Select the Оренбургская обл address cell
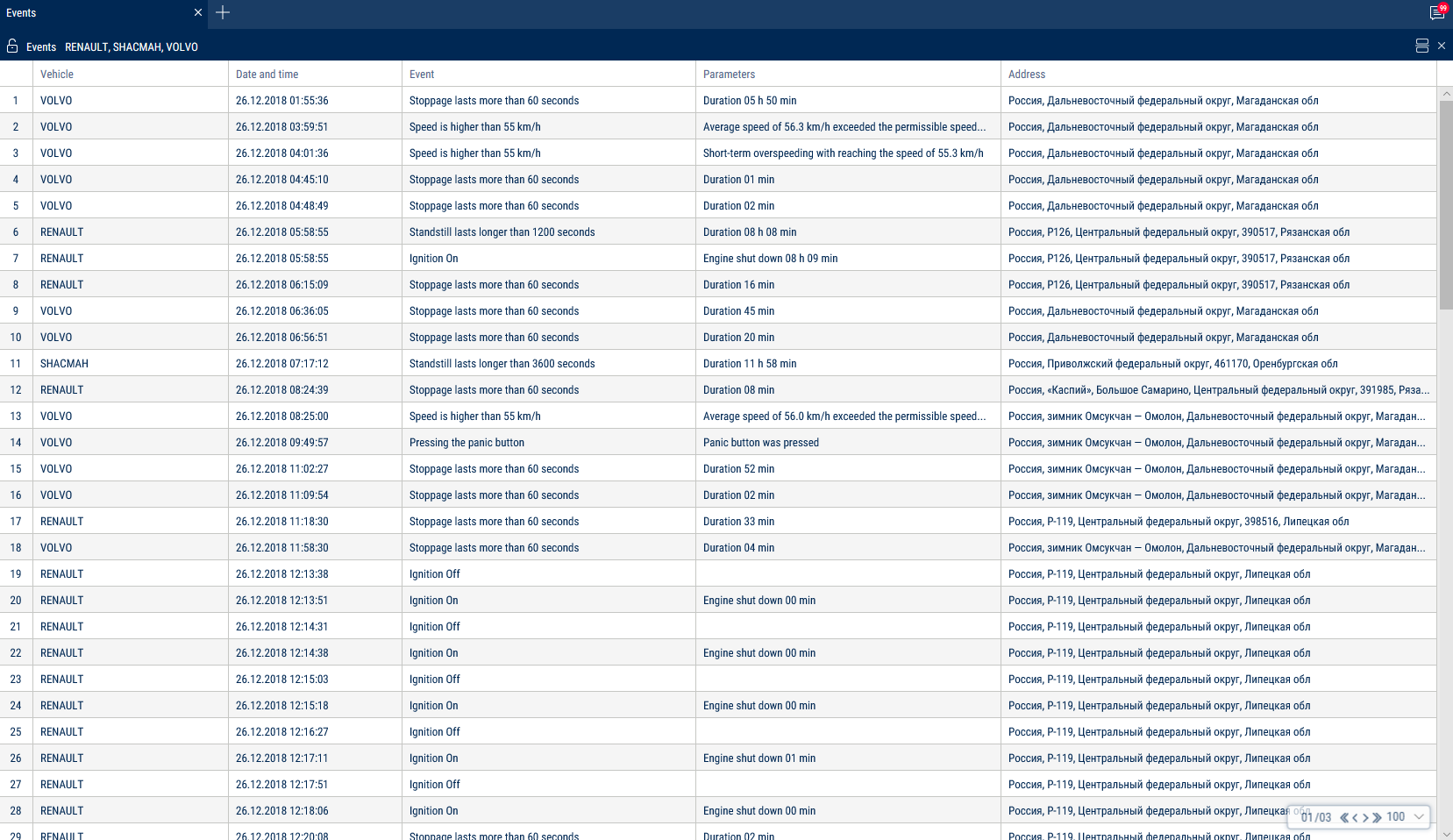1453x840 pixels. pos(1218,363)
